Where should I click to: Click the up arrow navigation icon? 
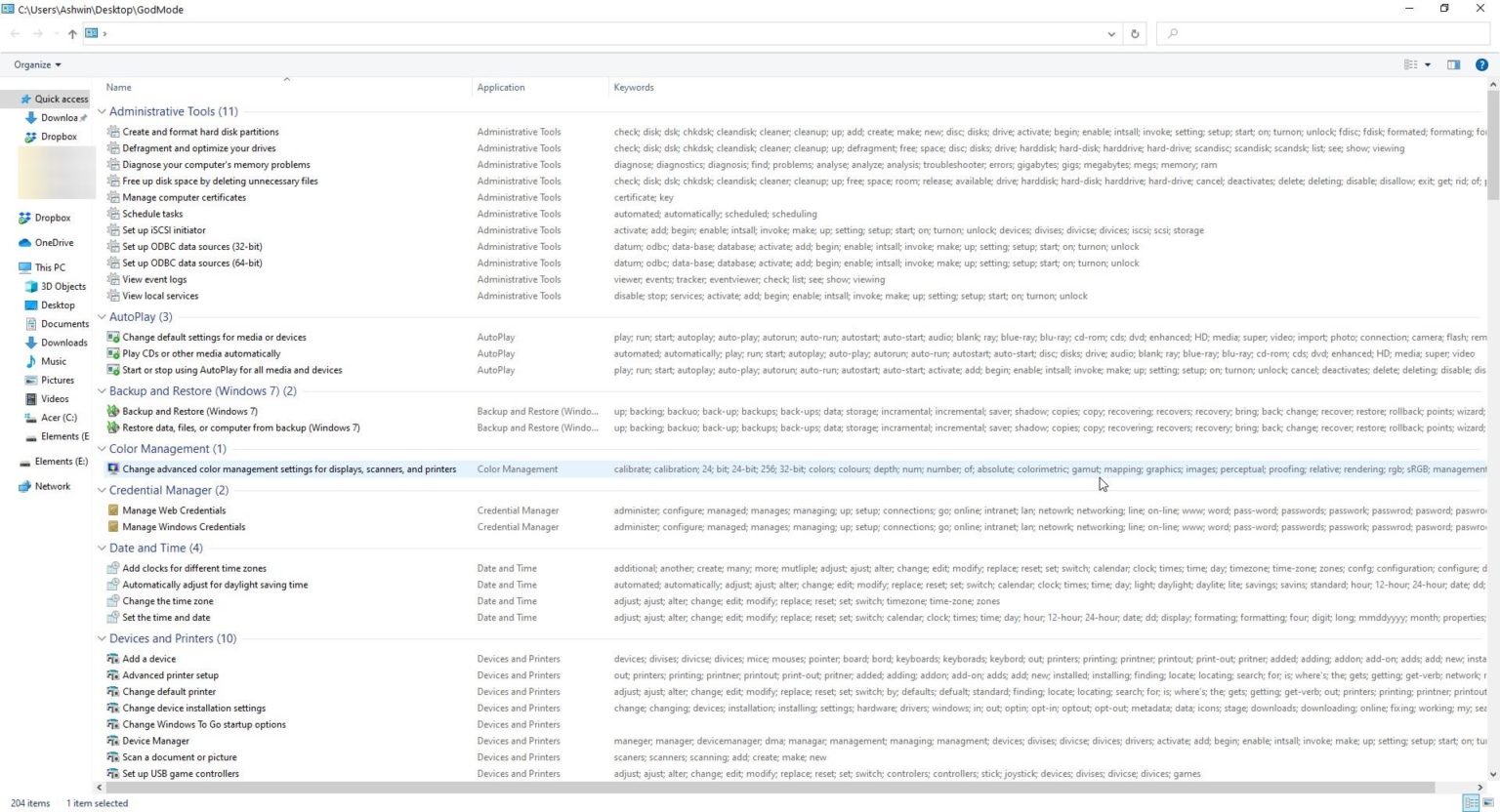[x=72, y=33]
